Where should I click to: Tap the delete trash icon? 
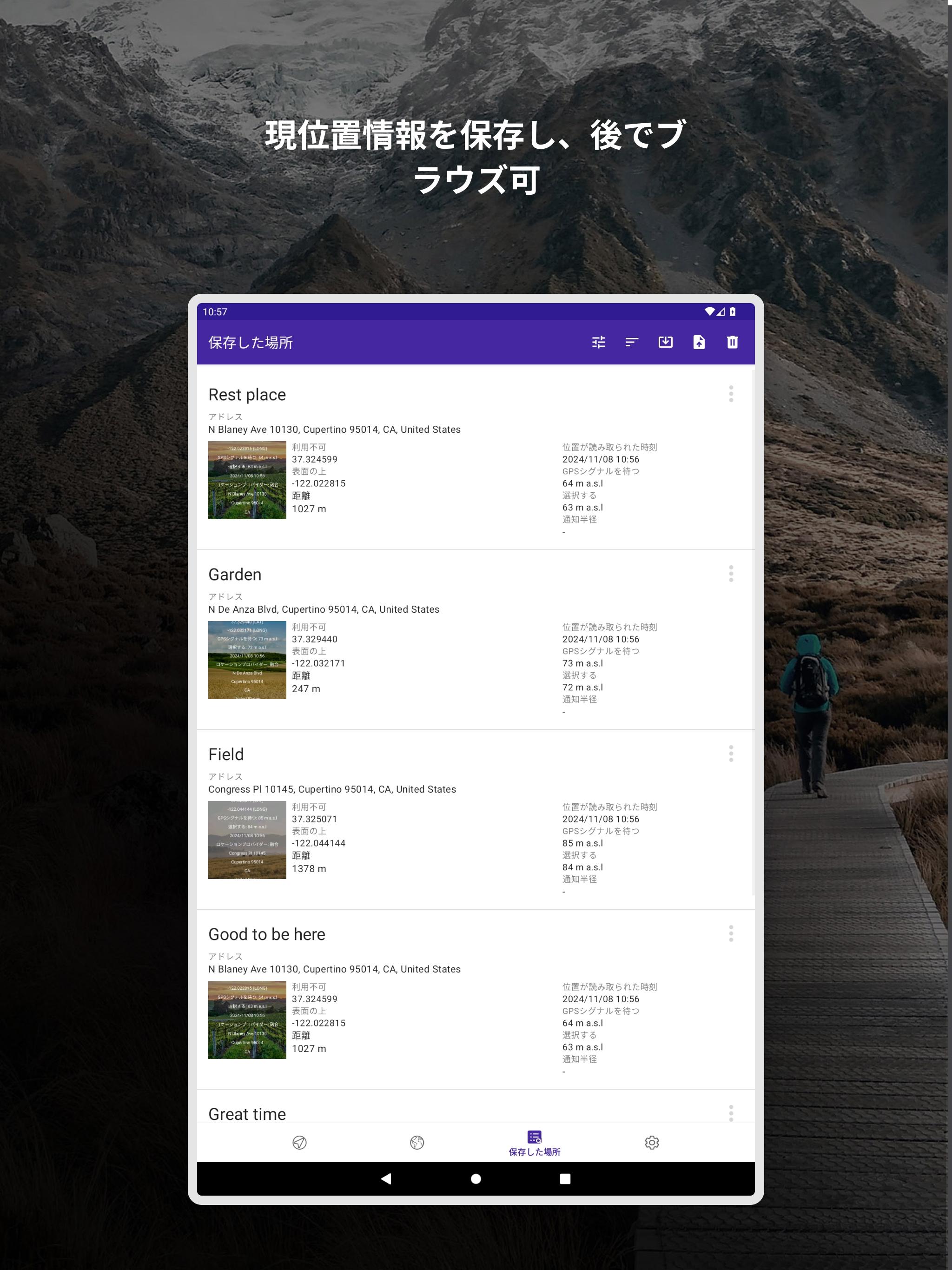click(x=732, y=342)
